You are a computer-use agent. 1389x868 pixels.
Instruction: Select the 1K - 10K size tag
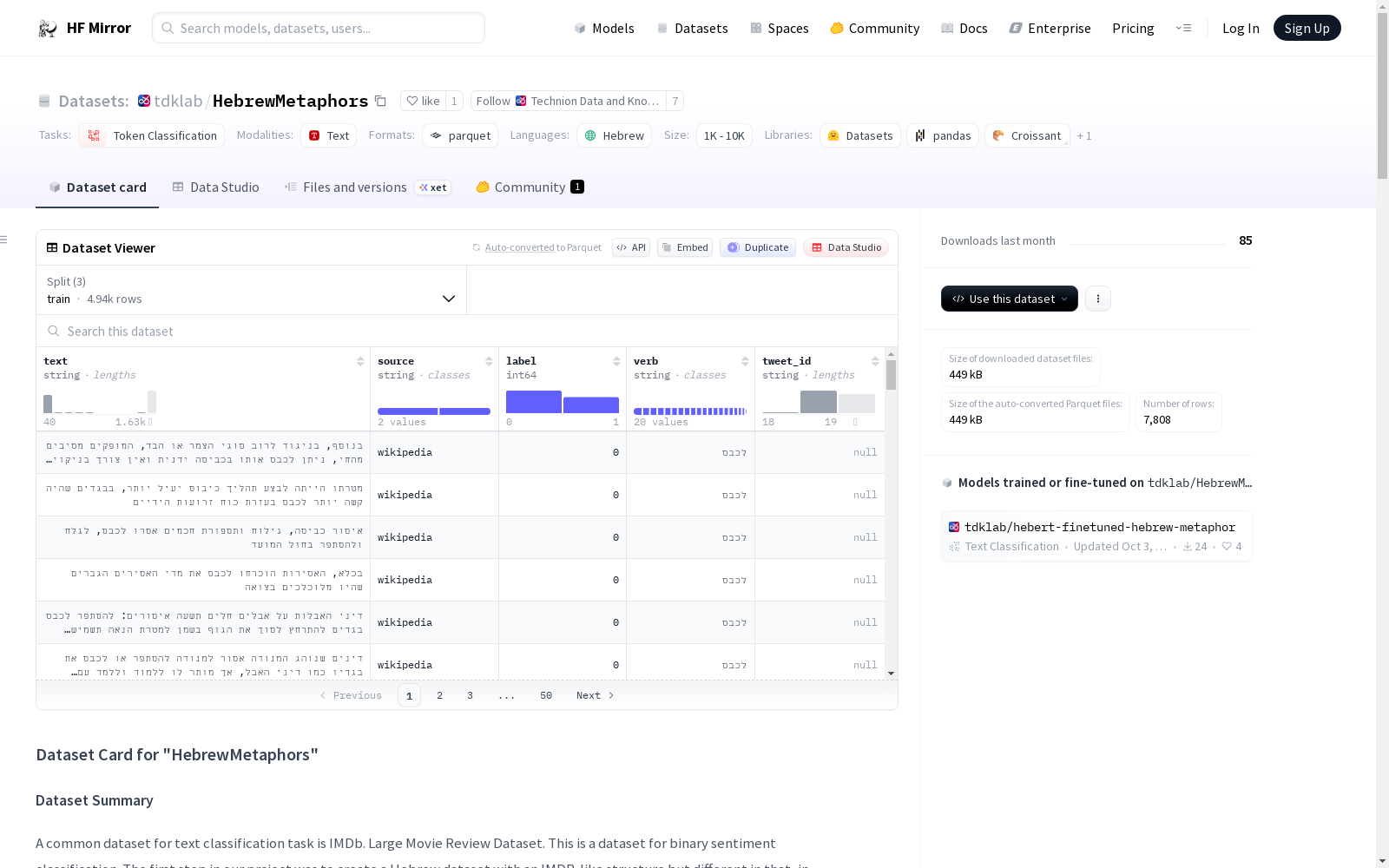point(724,135)
